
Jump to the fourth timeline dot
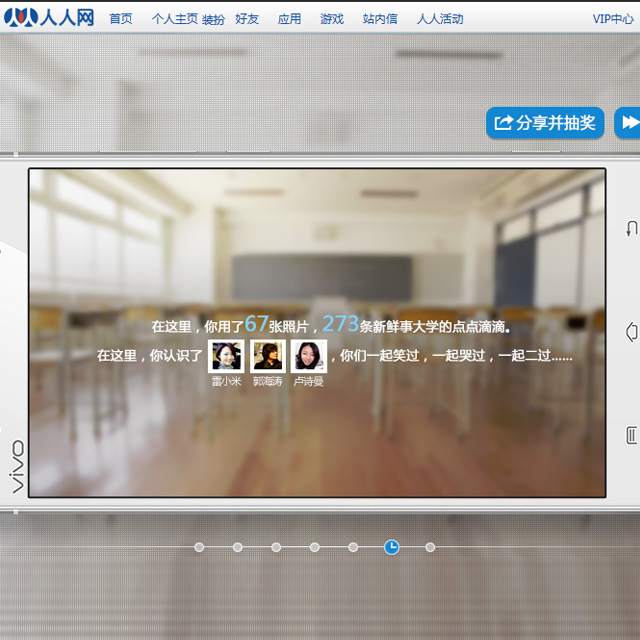(x=315, y=547)
